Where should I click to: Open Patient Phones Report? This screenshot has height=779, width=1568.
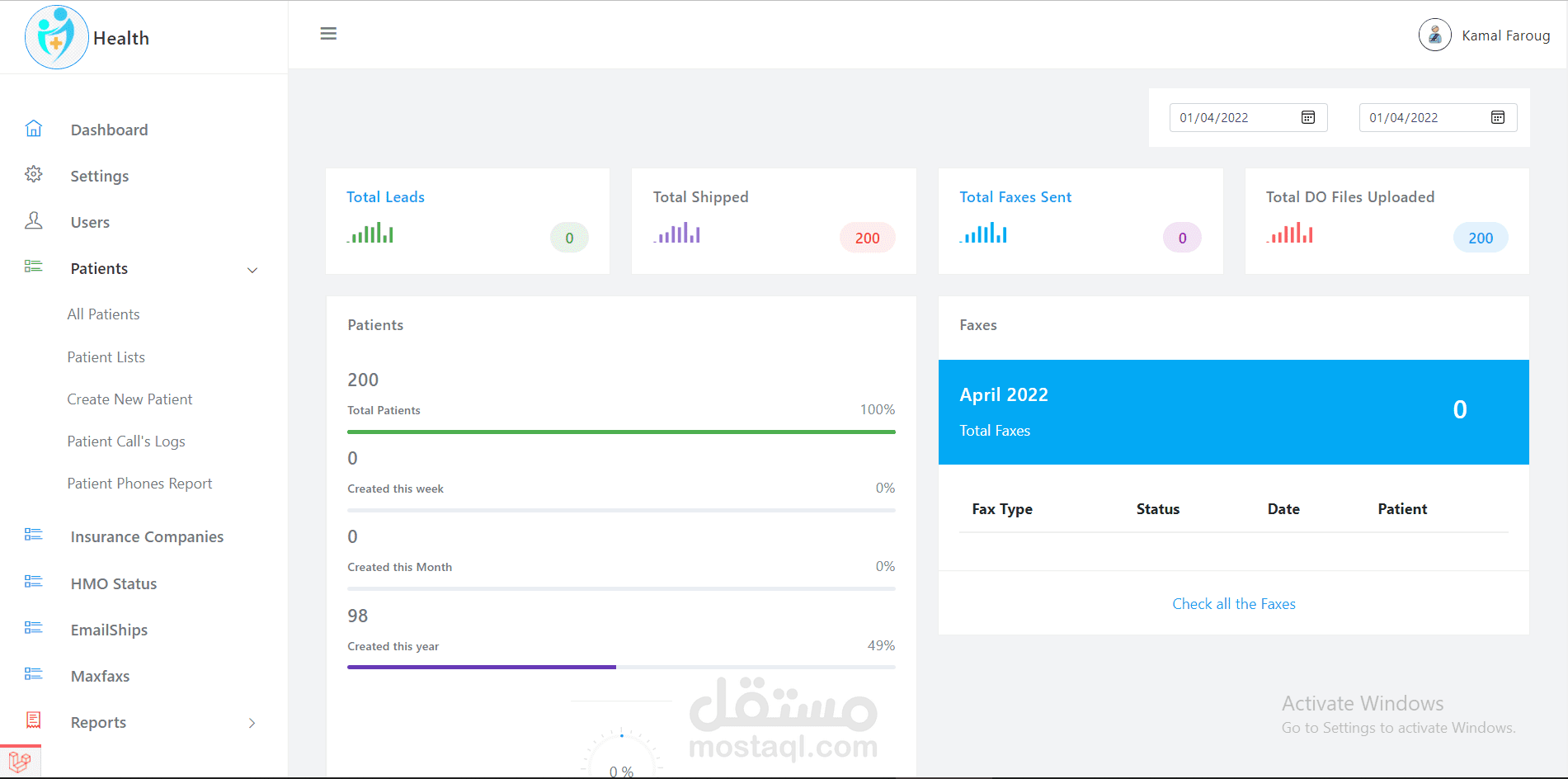pos(139,484)
